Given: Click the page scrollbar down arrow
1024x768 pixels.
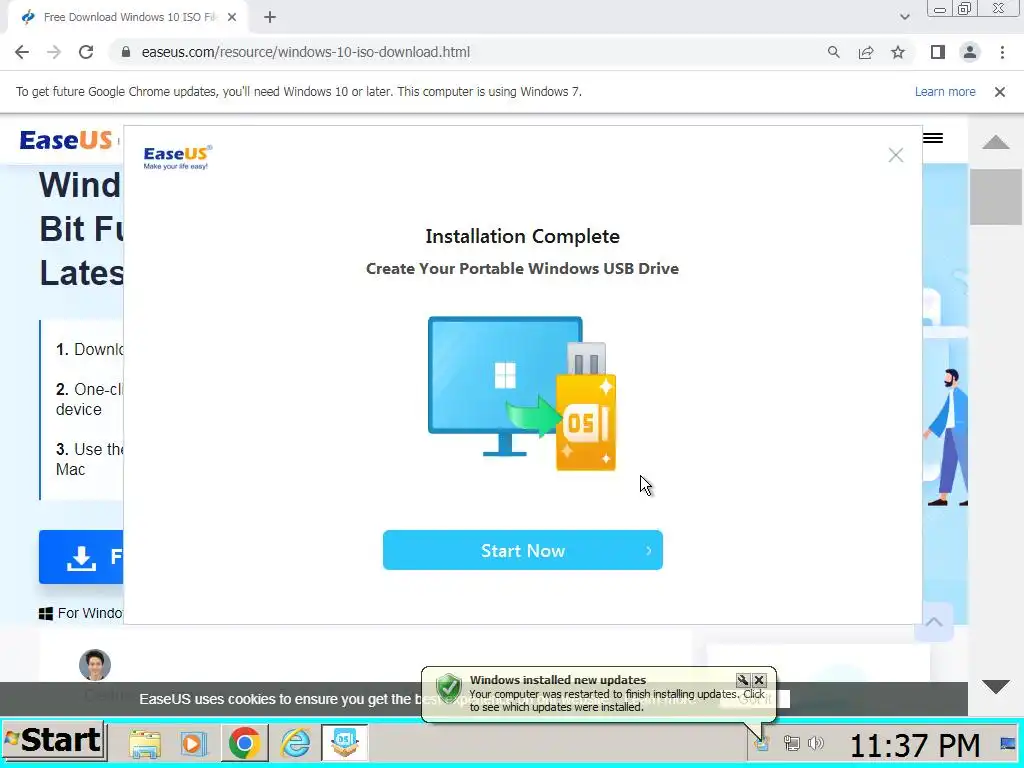Looking at the screenshot, I should [995, 687].
